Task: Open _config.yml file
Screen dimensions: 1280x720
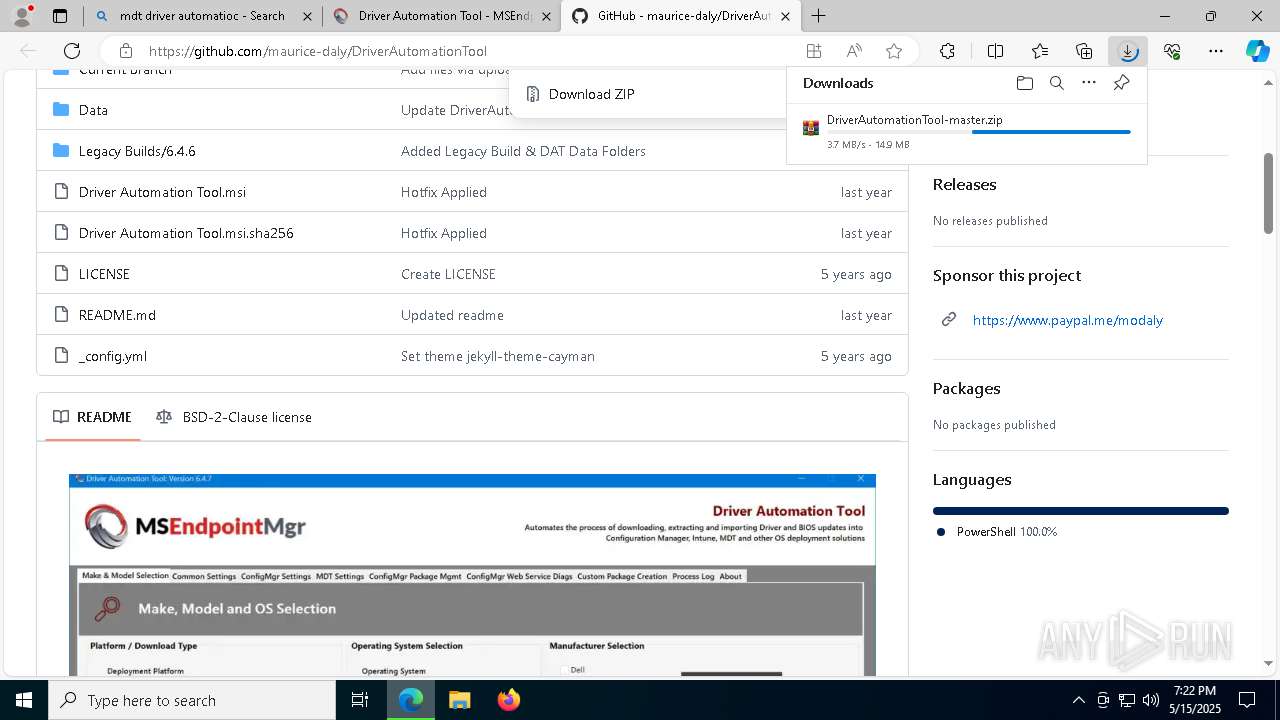Action: coord(113,356)
